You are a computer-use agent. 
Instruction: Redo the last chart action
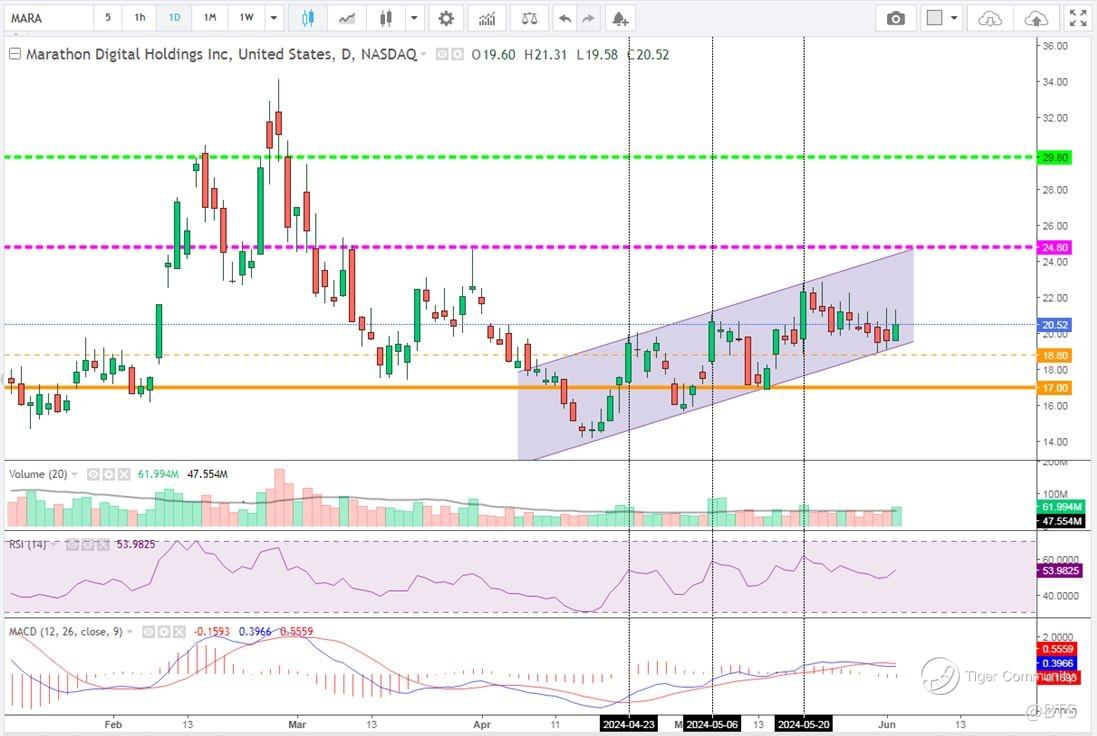click(x=588, y=18)
